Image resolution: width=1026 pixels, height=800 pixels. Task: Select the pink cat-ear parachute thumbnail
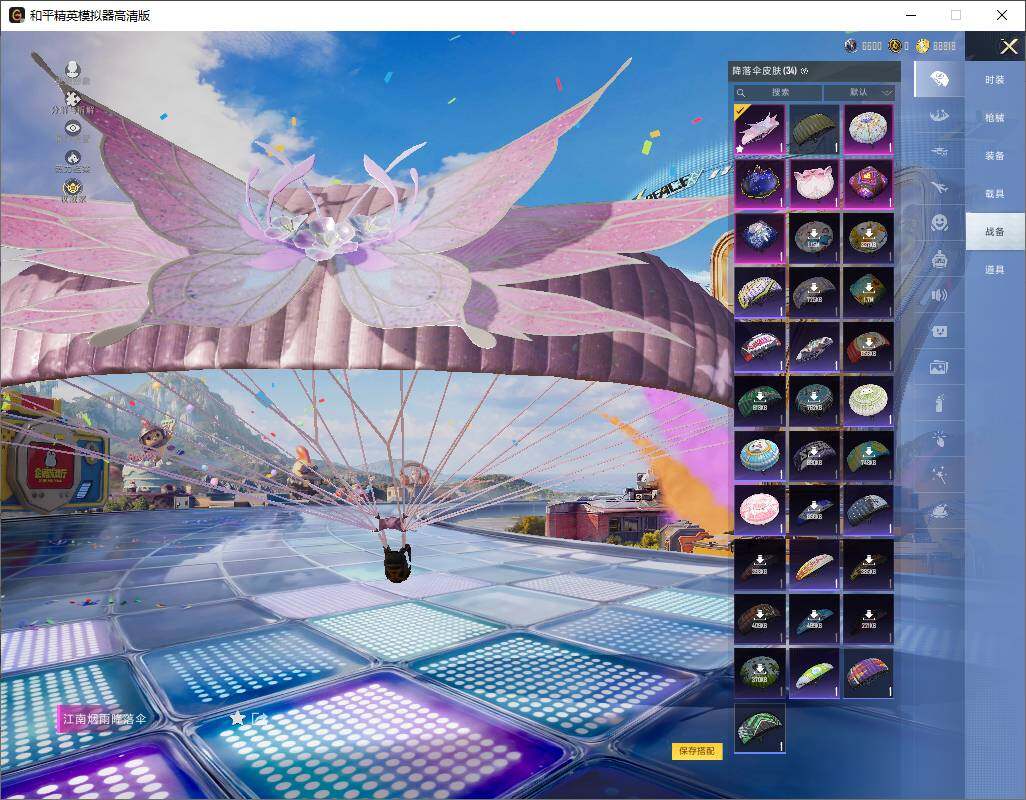click(x=814, y=184)
